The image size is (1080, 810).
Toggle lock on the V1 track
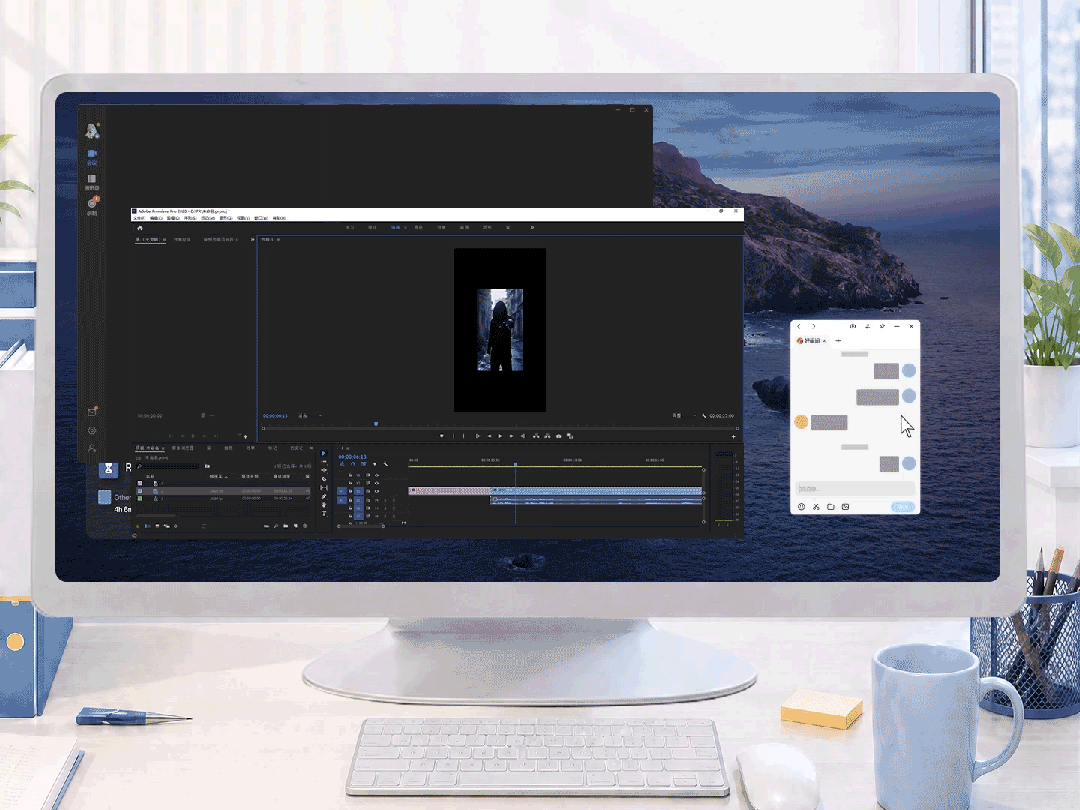[x=350, y=491]
